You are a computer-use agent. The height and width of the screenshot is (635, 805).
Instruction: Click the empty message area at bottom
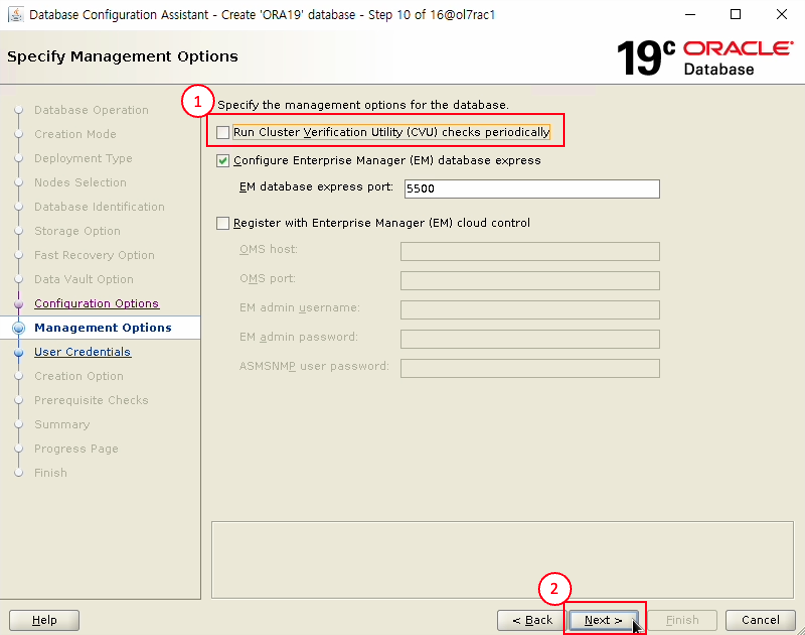pos(502,560)
